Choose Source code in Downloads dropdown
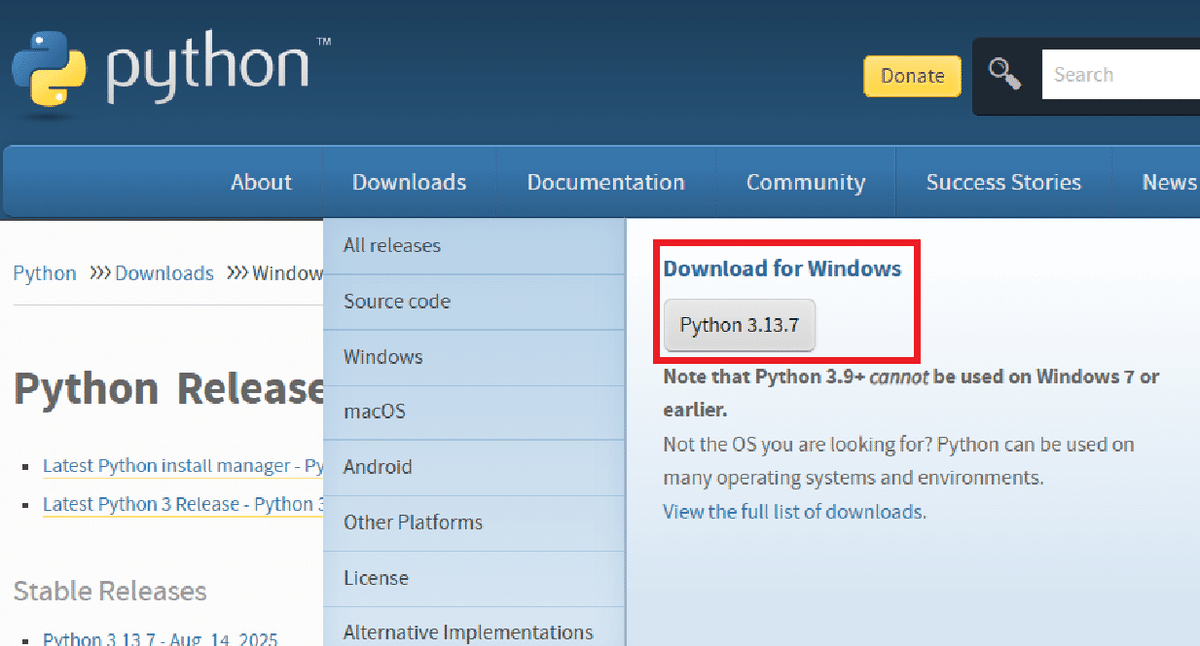This screenshot has height=646, width=1200. point(397,301)
